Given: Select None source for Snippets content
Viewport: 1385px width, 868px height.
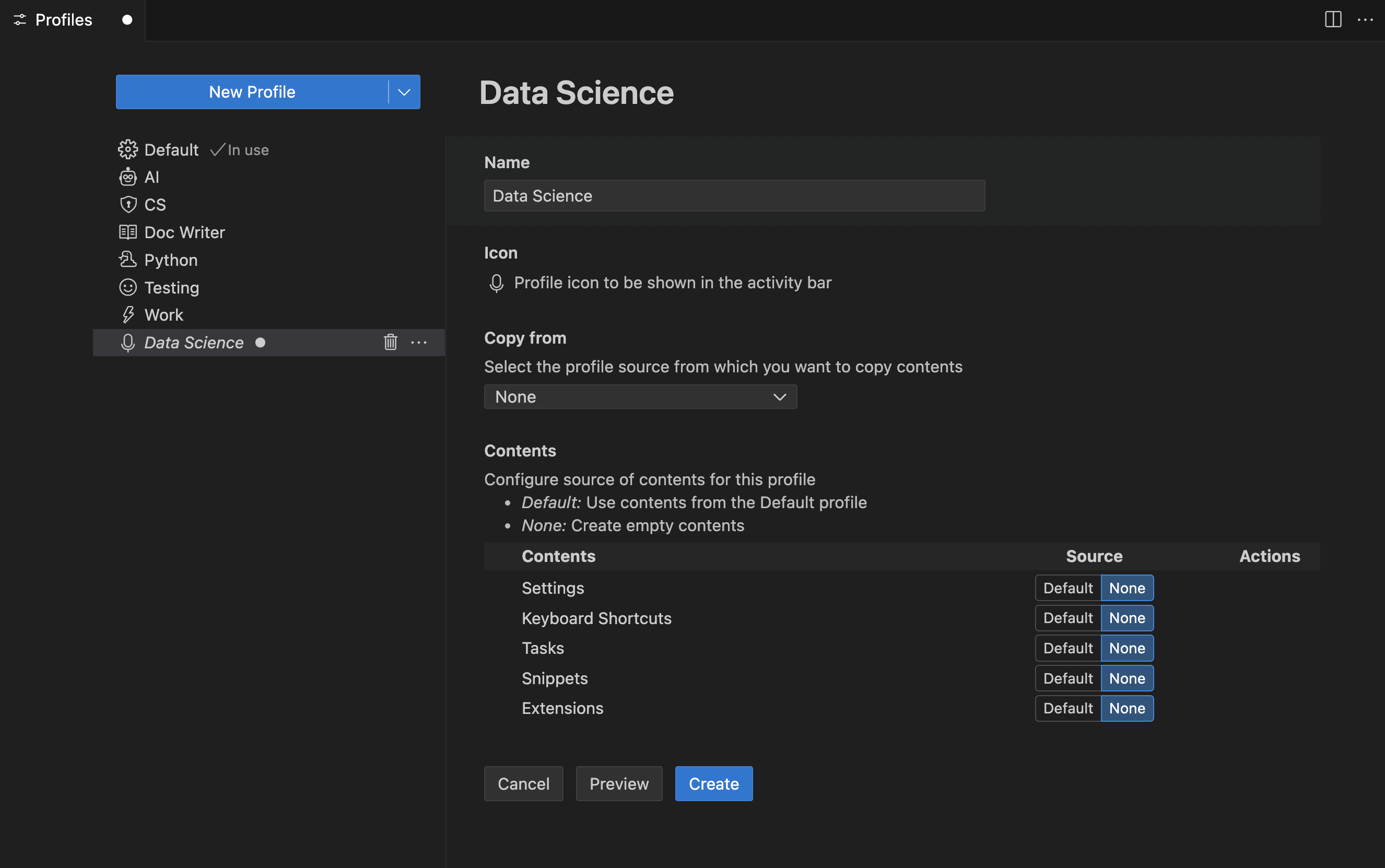Looking at the screenshot, I should click(1126, 678).
